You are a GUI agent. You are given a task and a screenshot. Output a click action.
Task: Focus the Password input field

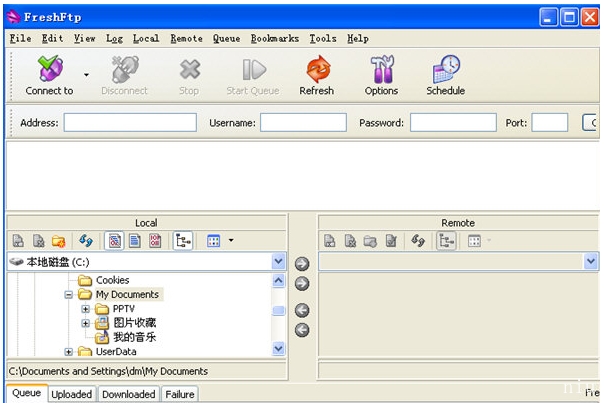coord(453,123)
